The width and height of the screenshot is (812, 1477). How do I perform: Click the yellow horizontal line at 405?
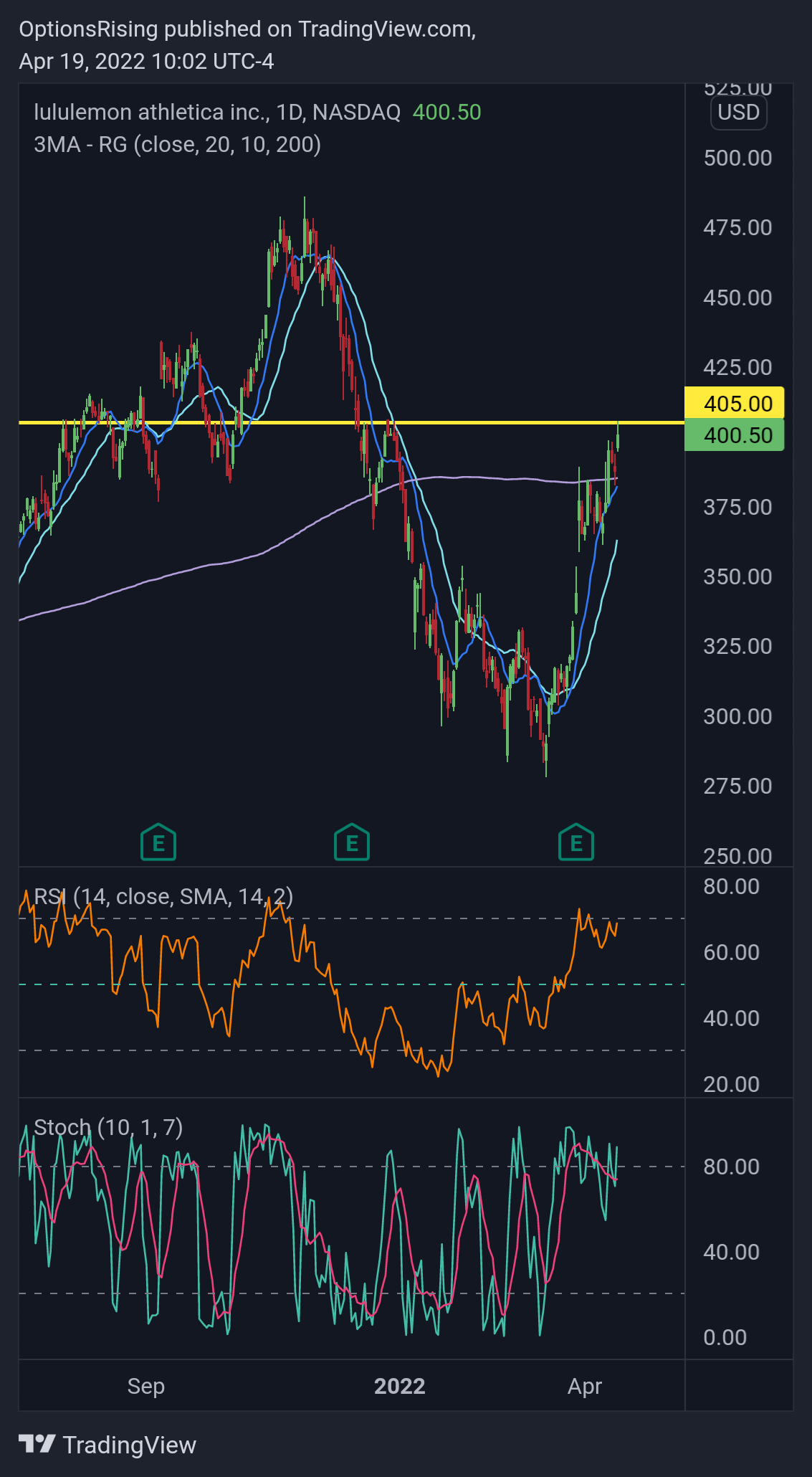pyautogui.click(x=351, y=423)
